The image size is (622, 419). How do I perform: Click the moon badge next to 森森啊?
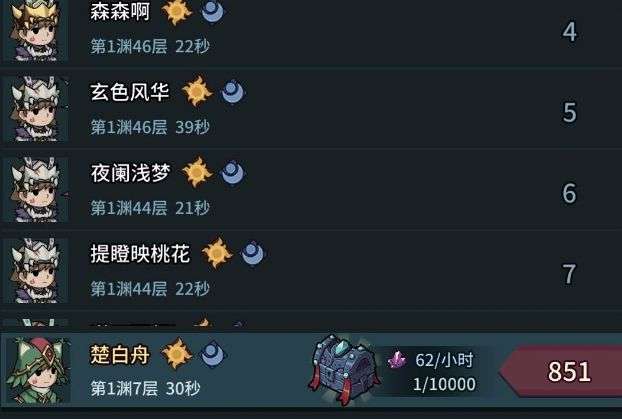[x=212, y=12]
